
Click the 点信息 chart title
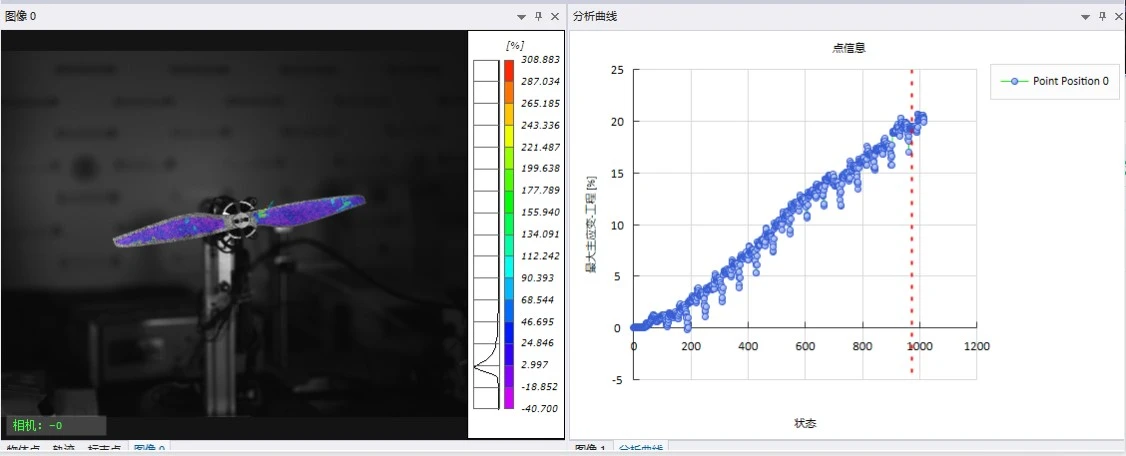coord(850,48)
